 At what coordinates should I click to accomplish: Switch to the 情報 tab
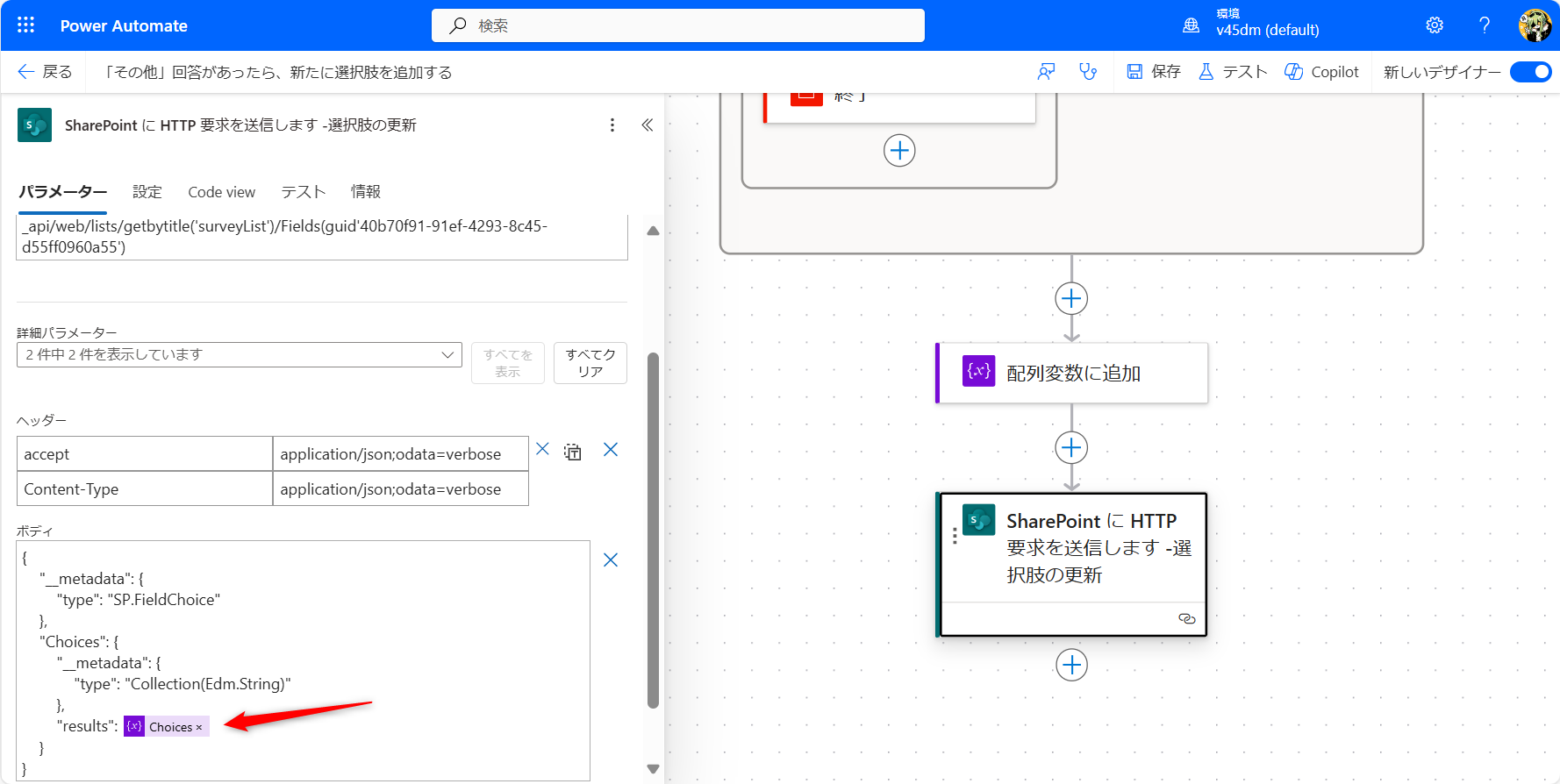coord(366,192)
